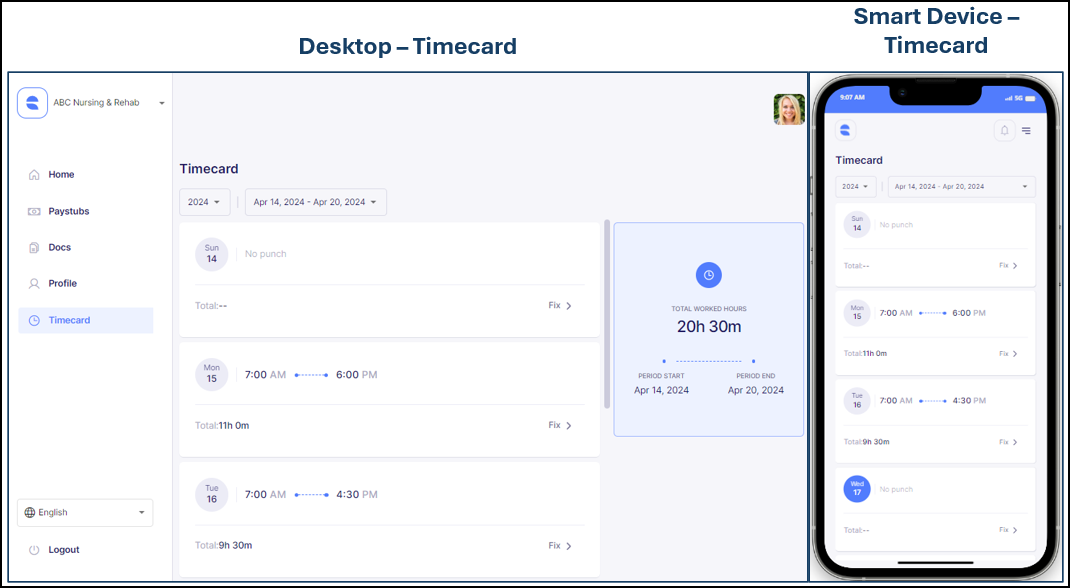This screenshot has width=1070, height=588.
Task: Click the Docs folder icon in sidebar
Action: click(34, 248)
